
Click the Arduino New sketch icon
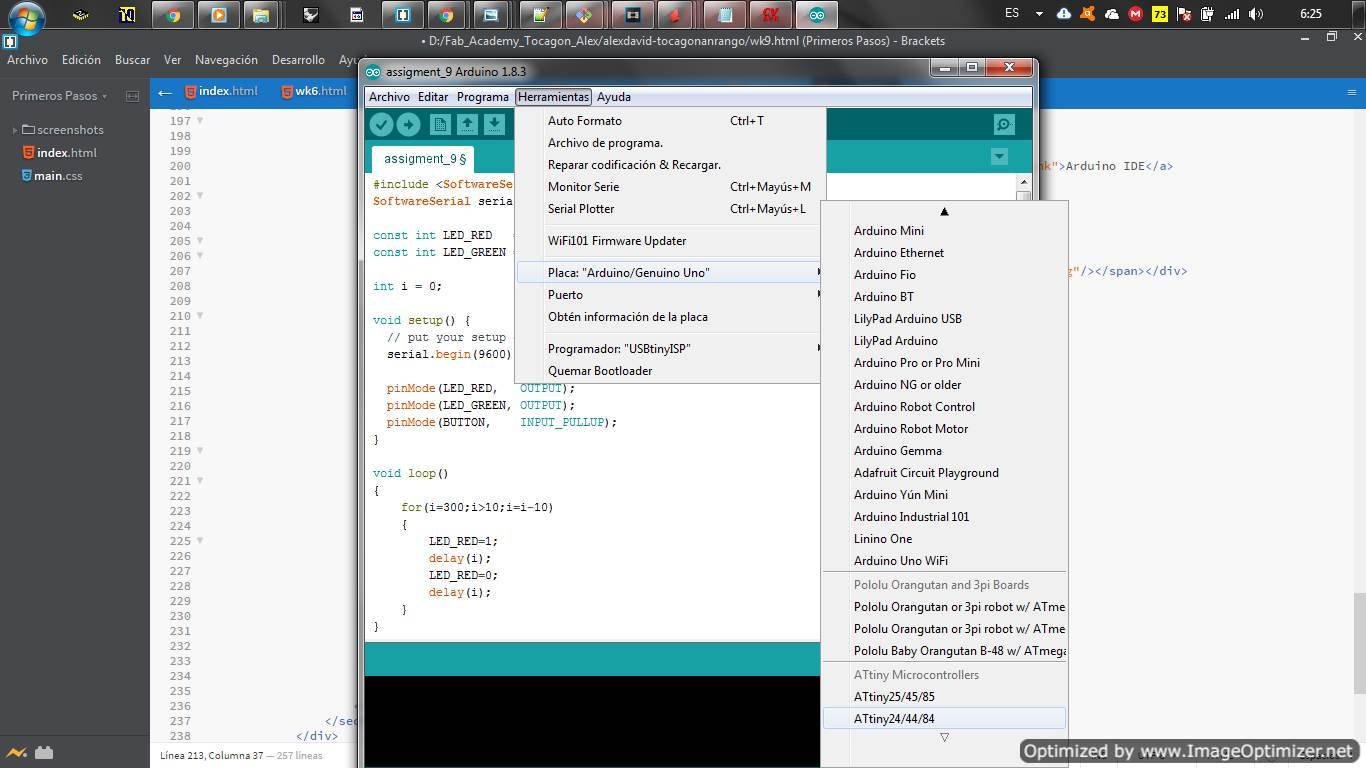click(440, 124)
